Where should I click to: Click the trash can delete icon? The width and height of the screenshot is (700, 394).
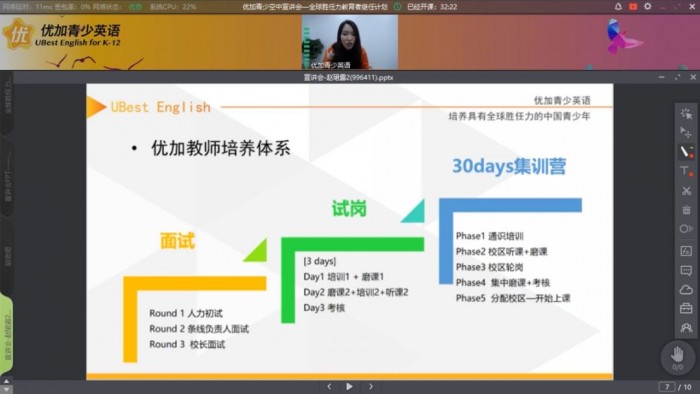pyautogui.click(x=686, y=210)
